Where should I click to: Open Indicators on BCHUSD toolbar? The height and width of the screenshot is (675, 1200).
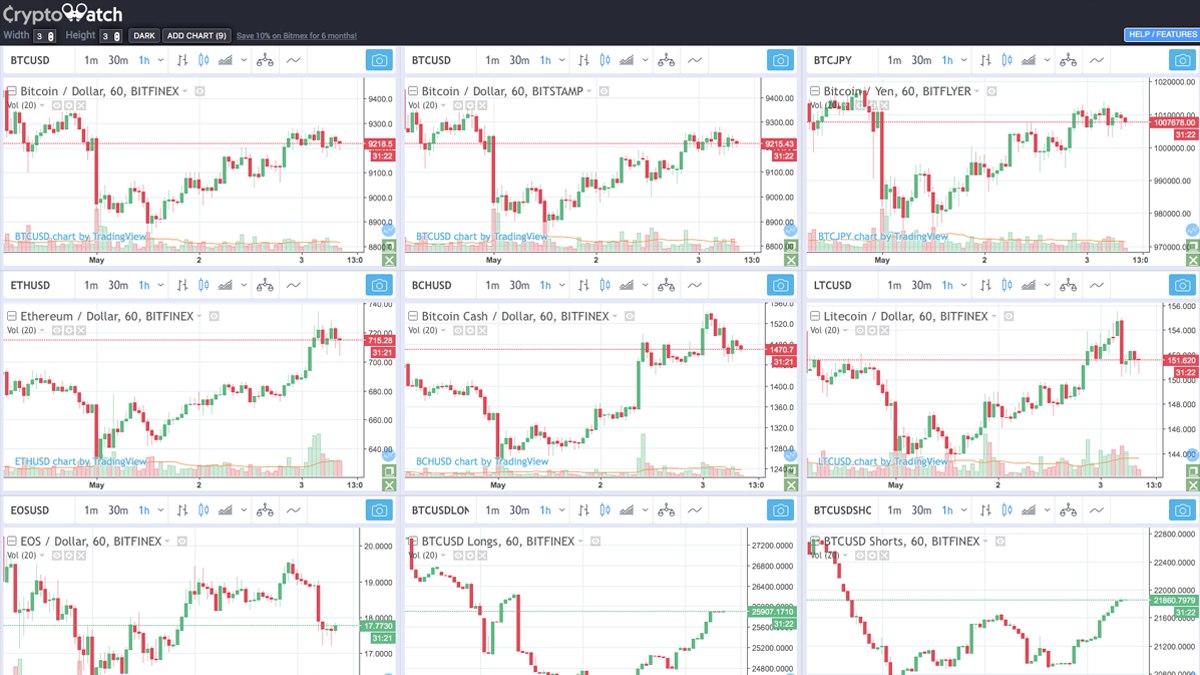coord(694,285)
